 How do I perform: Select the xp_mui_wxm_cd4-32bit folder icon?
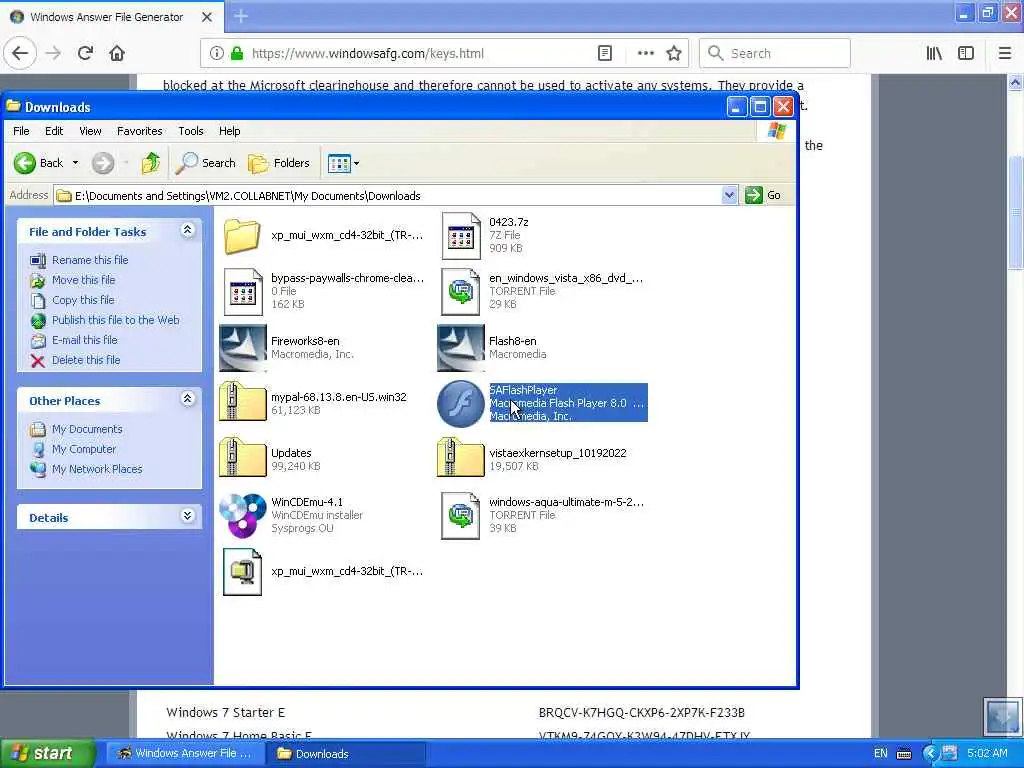click(x=242, y=236)
